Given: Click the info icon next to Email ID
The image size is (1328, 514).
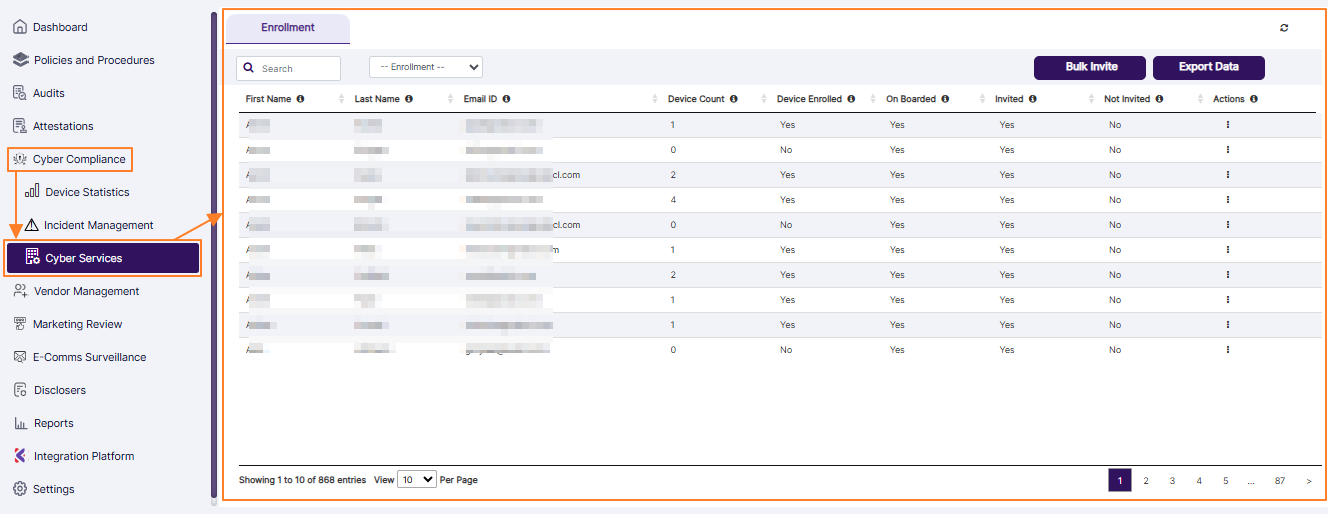Looking at the screenshot, I should (507, 99).
